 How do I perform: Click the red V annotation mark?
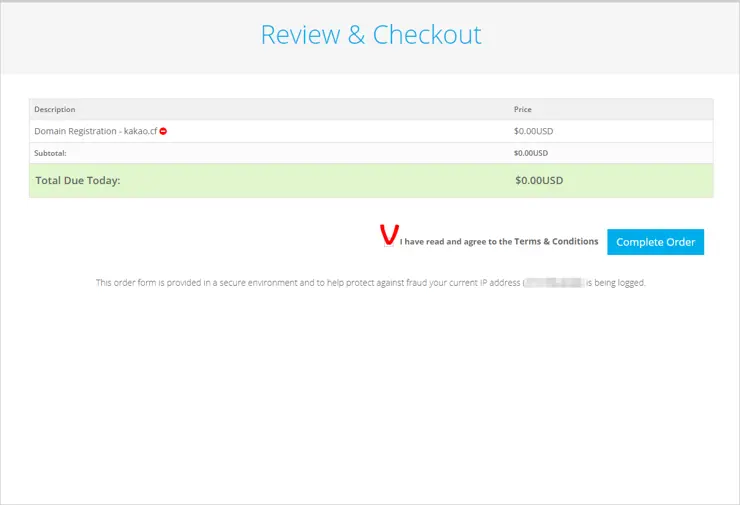389,235
